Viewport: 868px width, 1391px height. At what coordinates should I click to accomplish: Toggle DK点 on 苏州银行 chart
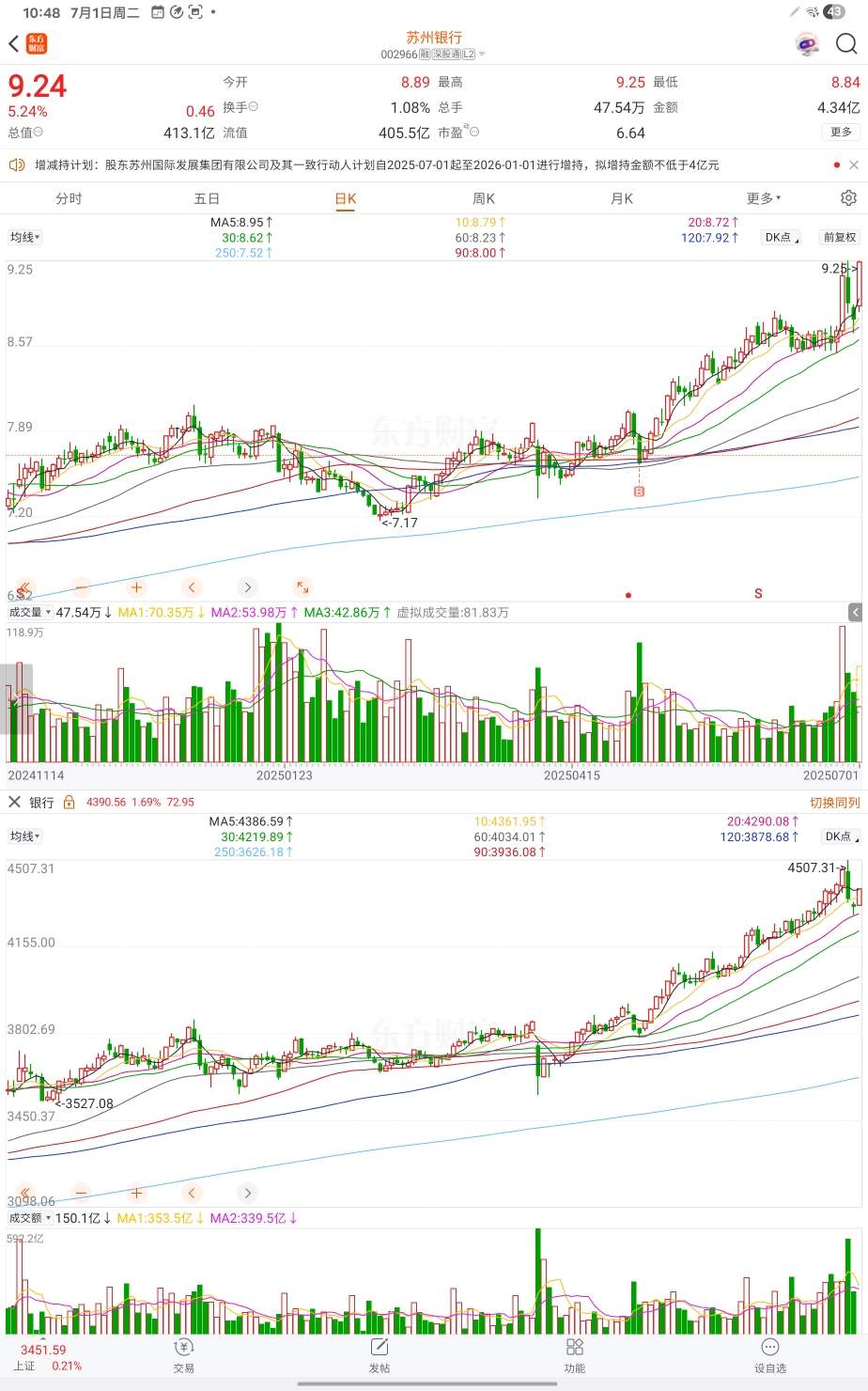(x=782, y=238)
